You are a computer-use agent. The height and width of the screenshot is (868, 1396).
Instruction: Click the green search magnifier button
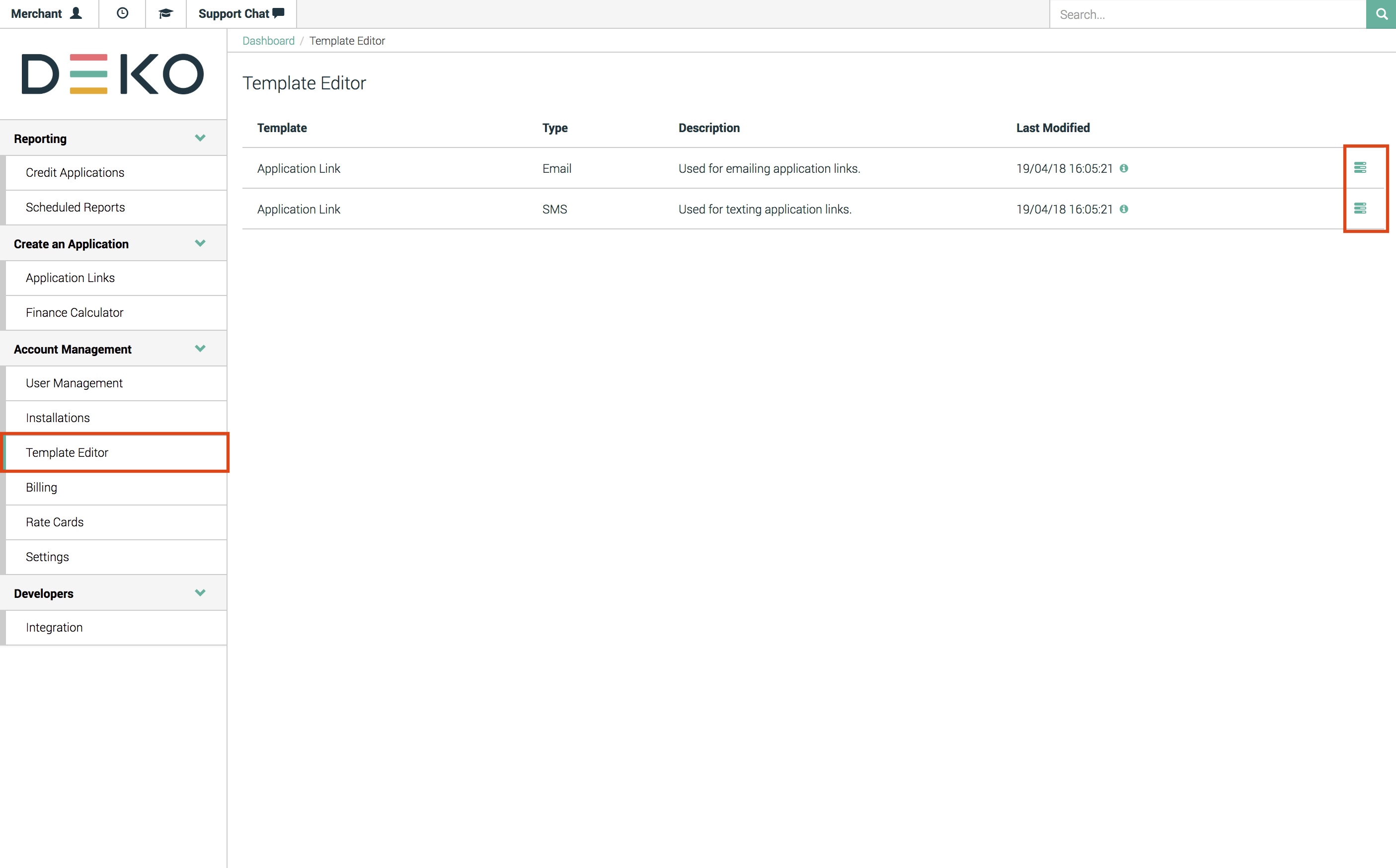(x=1381, y=14)
